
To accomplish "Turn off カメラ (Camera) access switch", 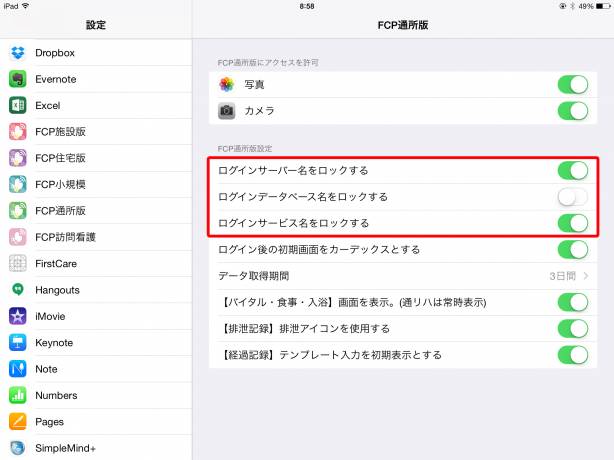I will (572, 111).
